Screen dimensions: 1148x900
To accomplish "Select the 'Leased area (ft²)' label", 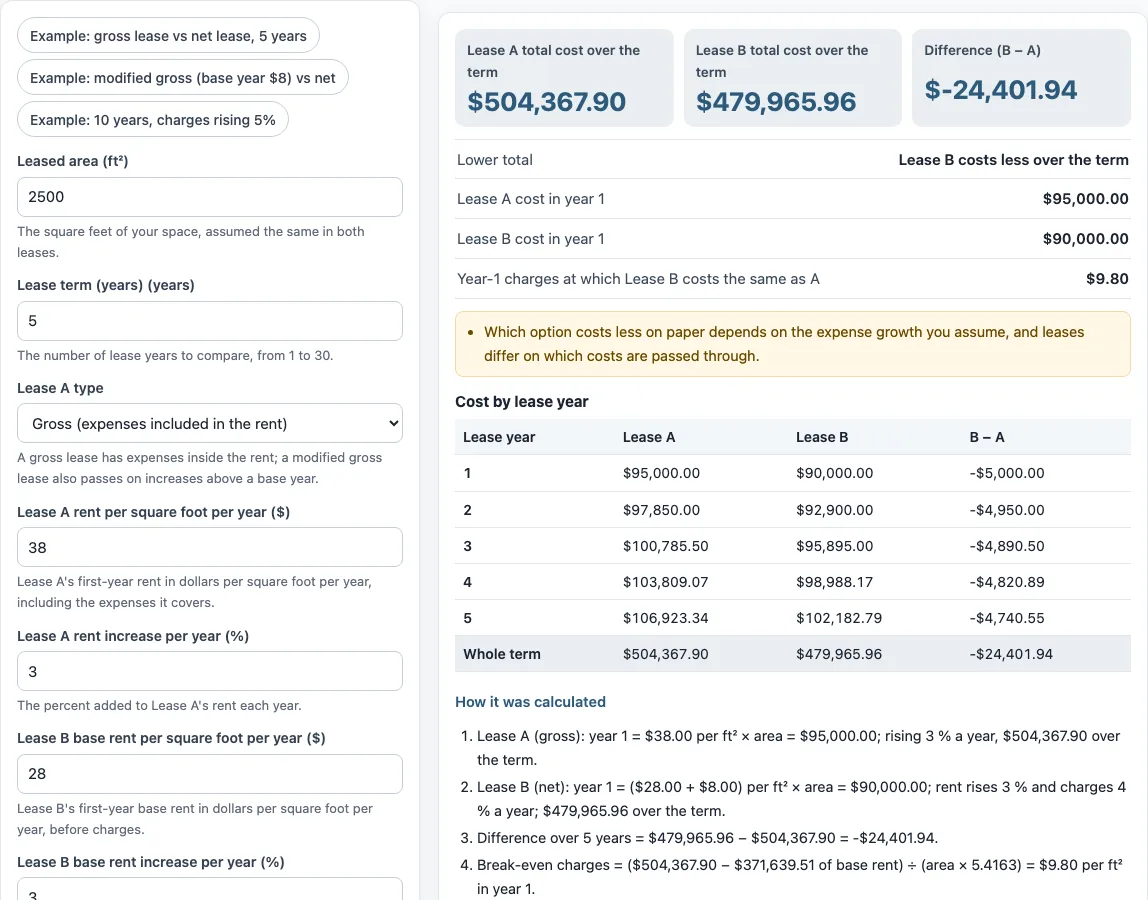I will coord(72,161).
